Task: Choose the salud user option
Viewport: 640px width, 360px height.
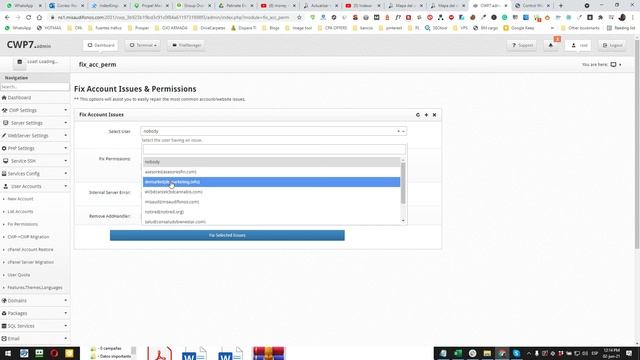Action: [271, 221]
